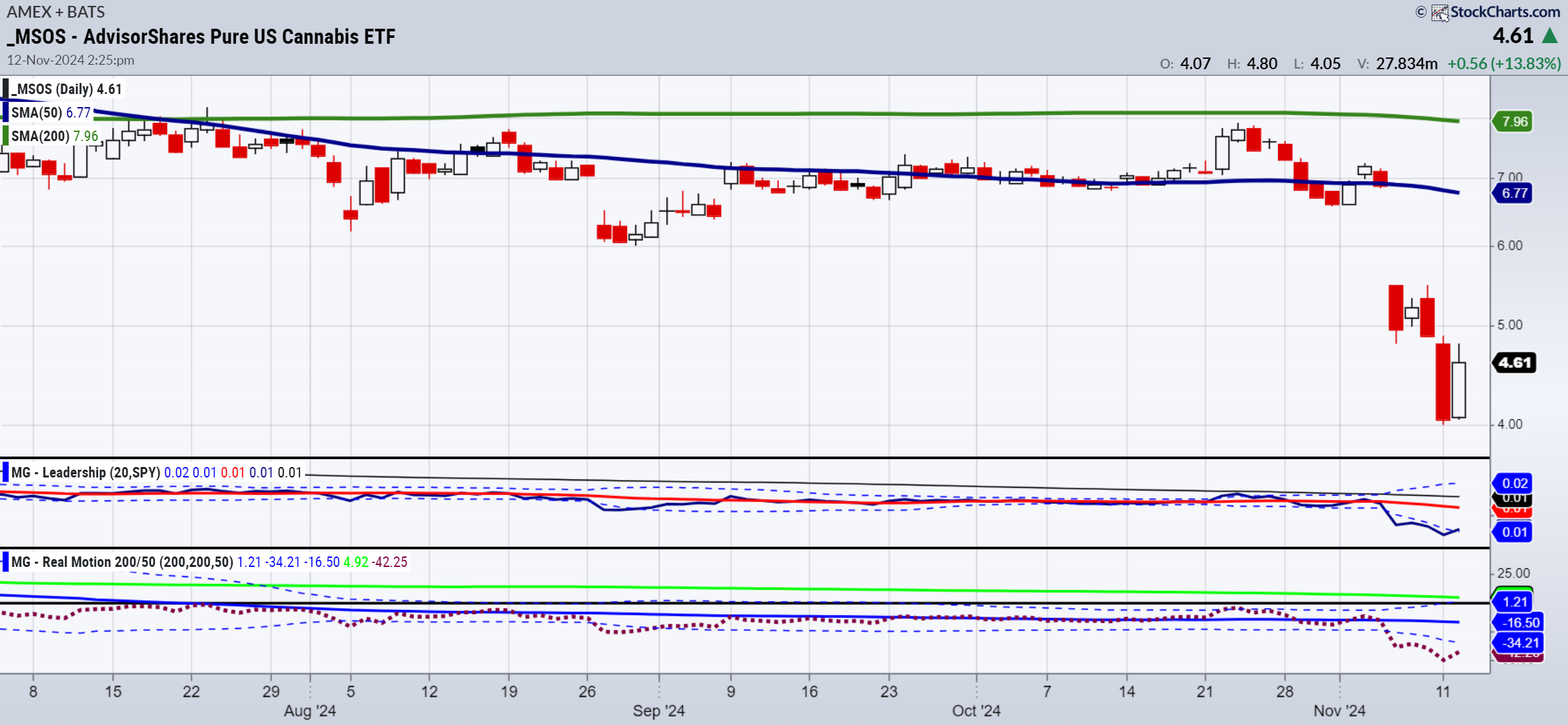Click the 'Aug '24' month label
The height and width of the screenshot is (725, 1568).
tap(310, 711)
